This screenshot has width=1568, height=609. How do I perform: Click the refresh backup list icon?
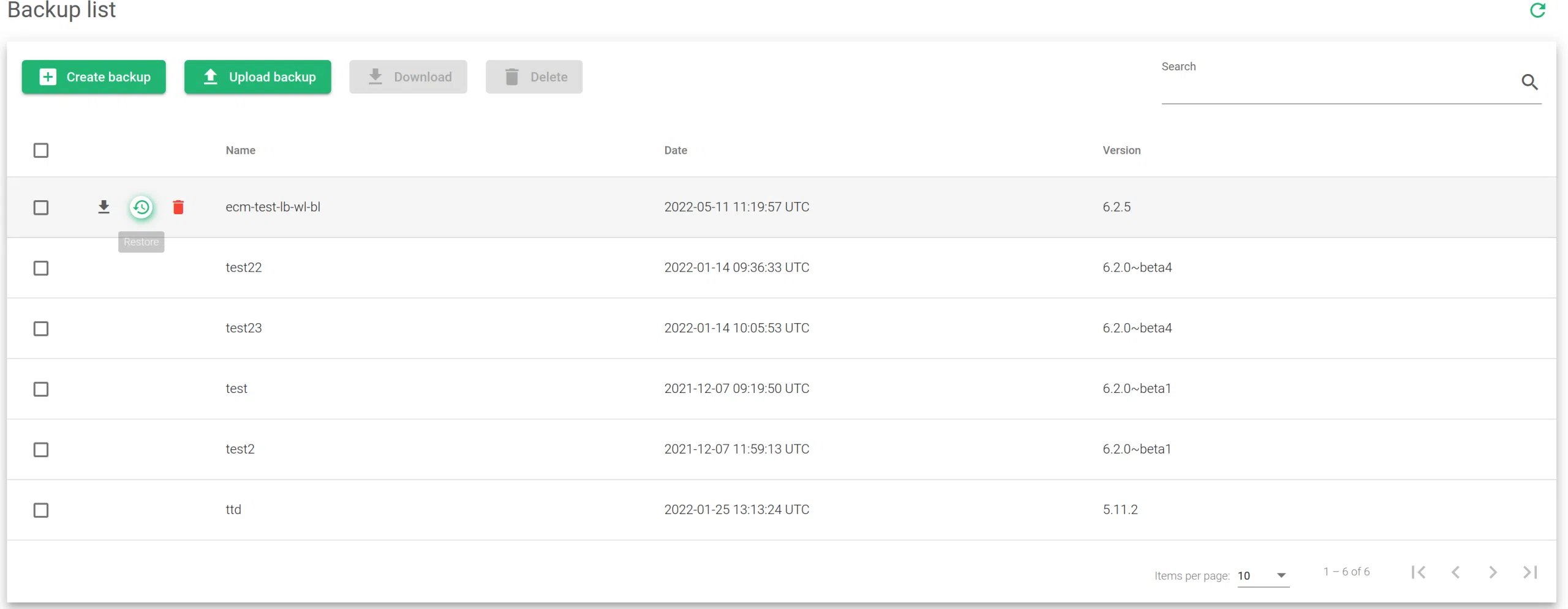click(1537, 10)
